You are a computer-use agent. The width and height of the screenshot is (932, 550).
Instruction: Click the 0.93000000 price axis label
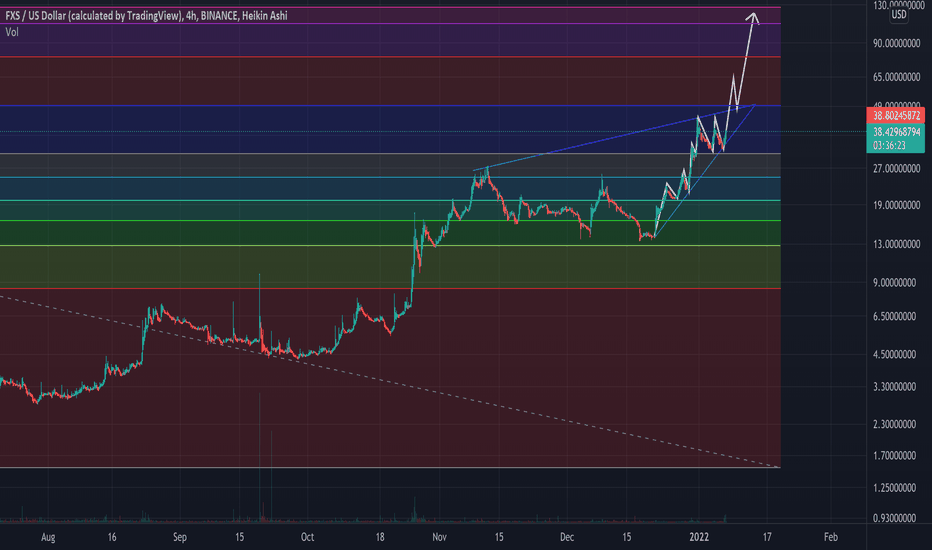(x=895, y=518)
